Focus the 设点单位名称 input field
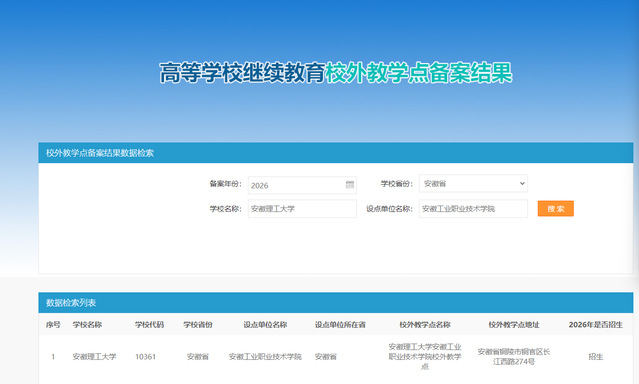This screenshot has height=384, width=639. (x=473, y=209)
